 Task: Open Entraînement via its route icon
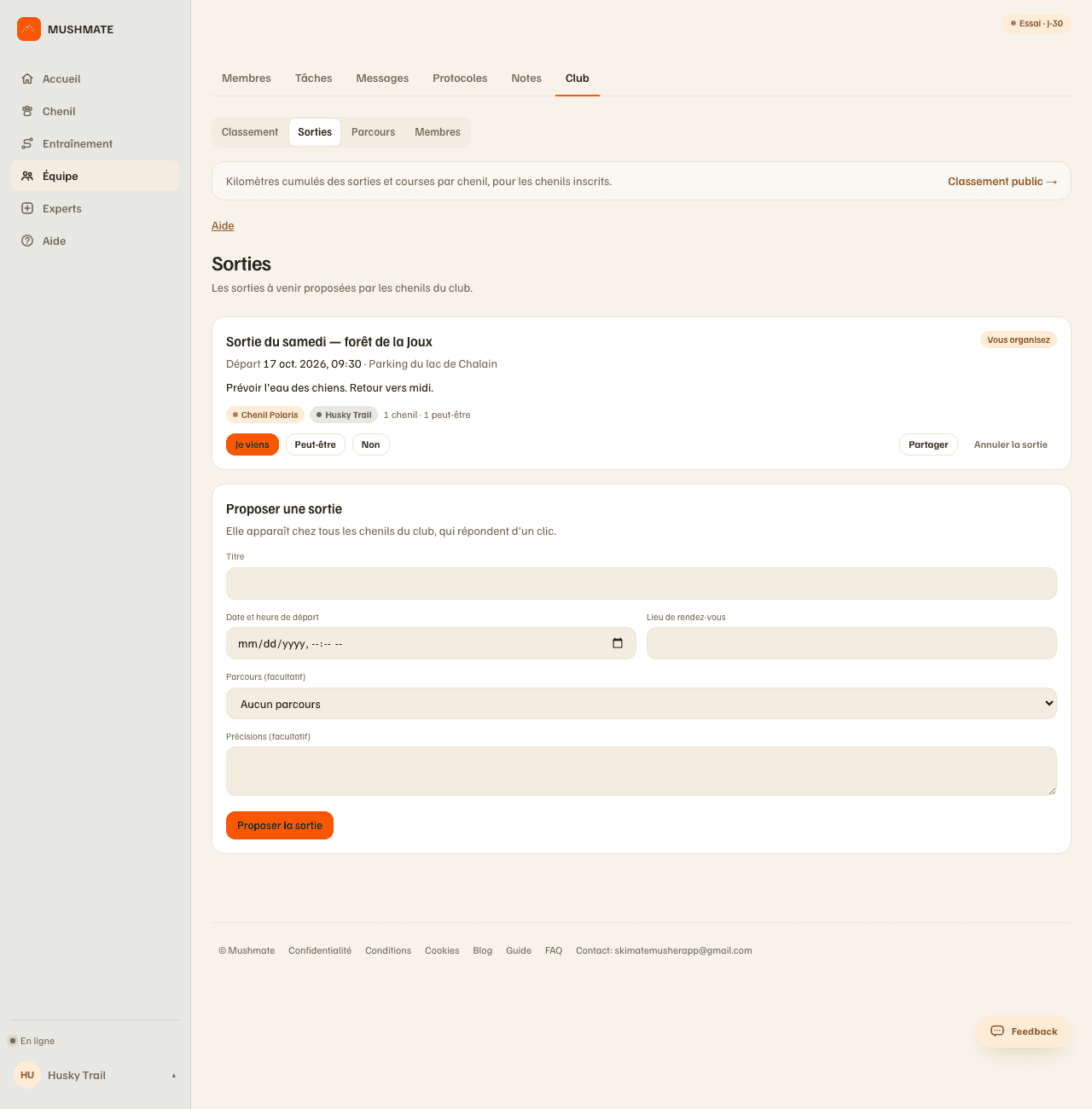(27, 143)
